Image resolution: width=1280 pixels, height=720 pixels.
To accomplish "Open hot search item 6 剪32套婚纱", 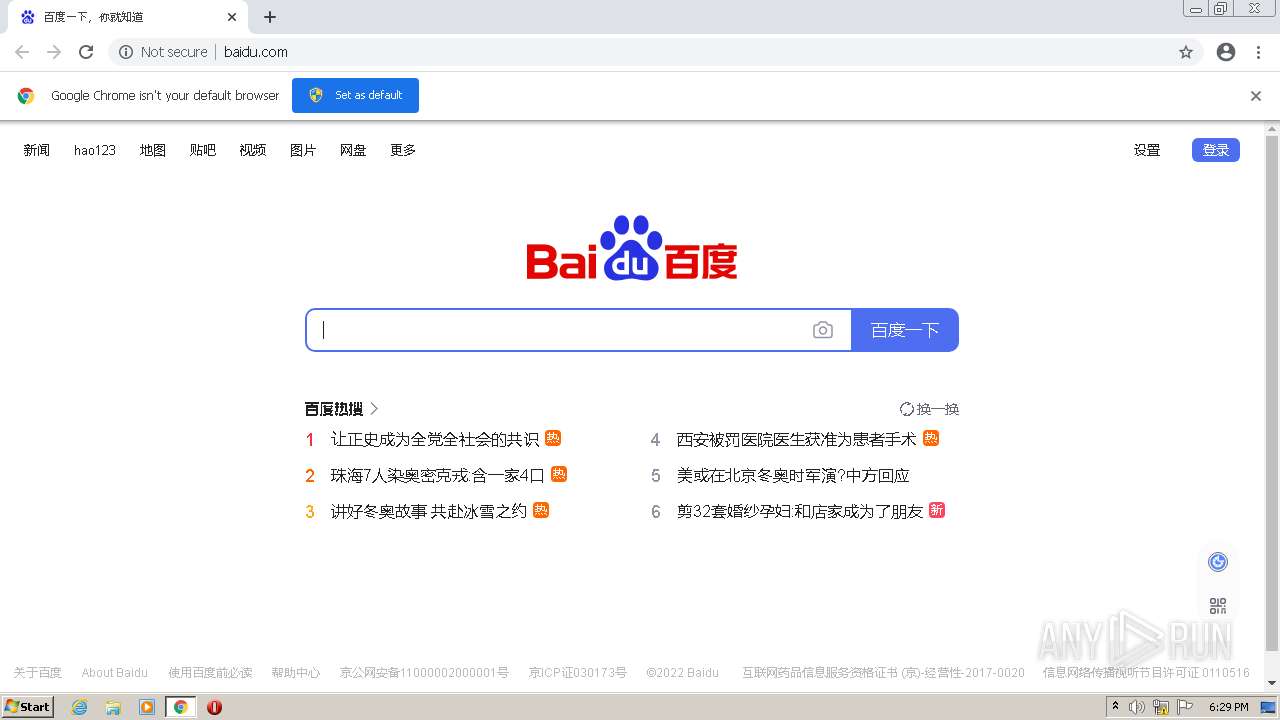I will click(x=800, y=511).
